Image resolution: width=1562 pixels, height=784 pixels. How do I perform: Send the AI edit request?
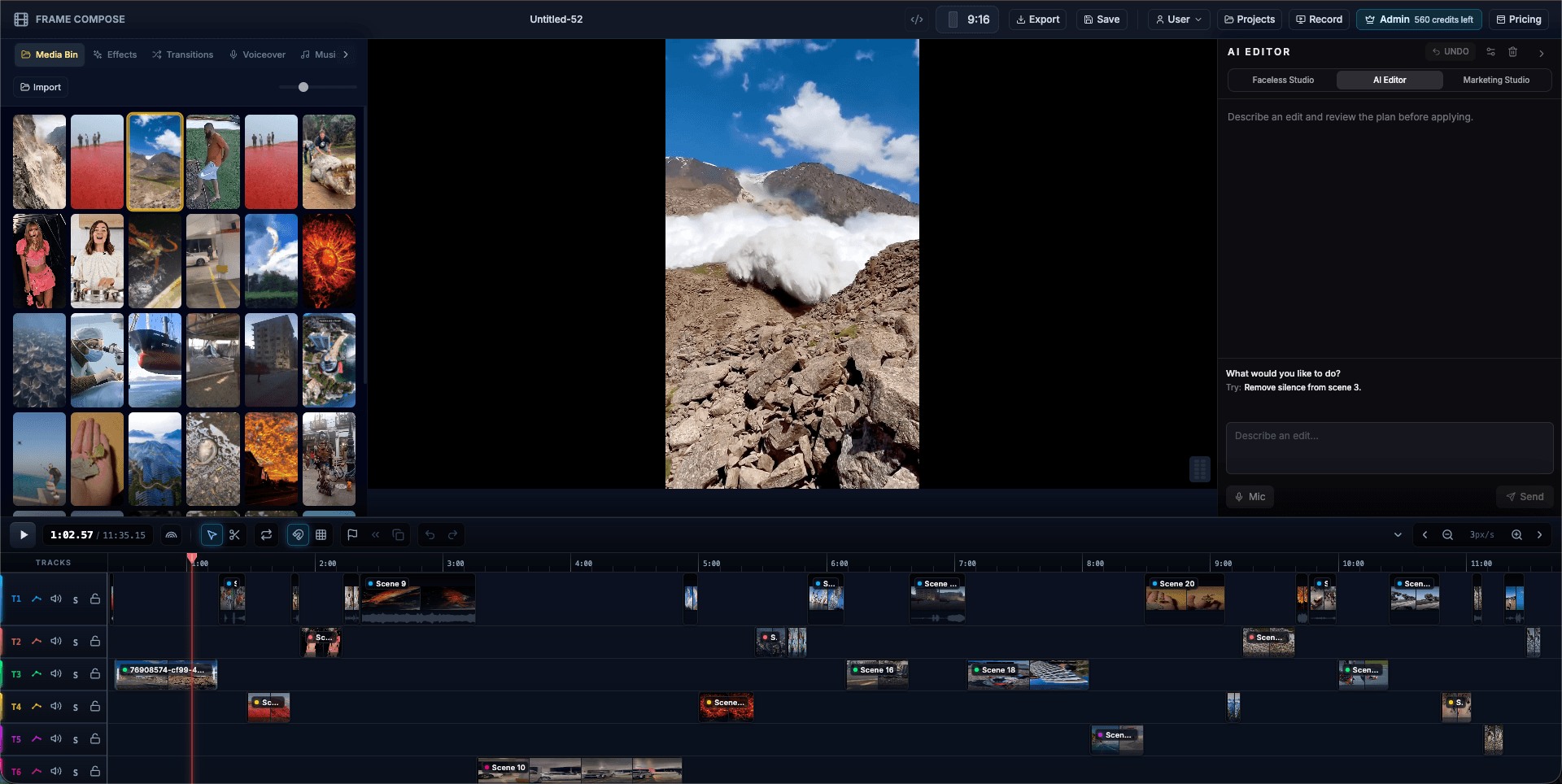pos(1525,497)
